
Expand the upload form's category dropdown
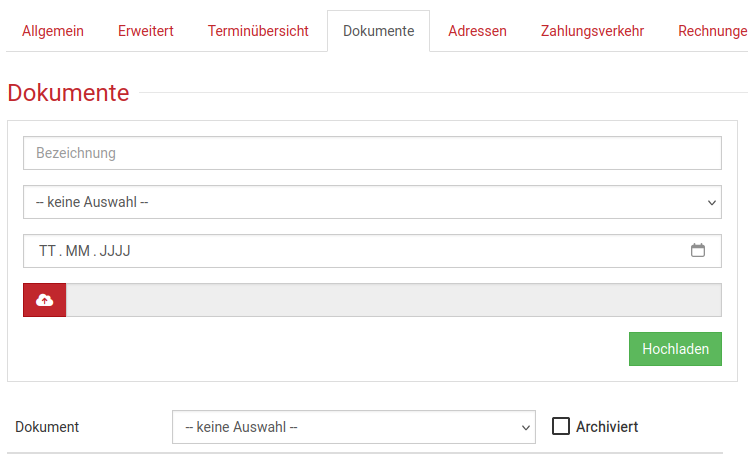372,202
